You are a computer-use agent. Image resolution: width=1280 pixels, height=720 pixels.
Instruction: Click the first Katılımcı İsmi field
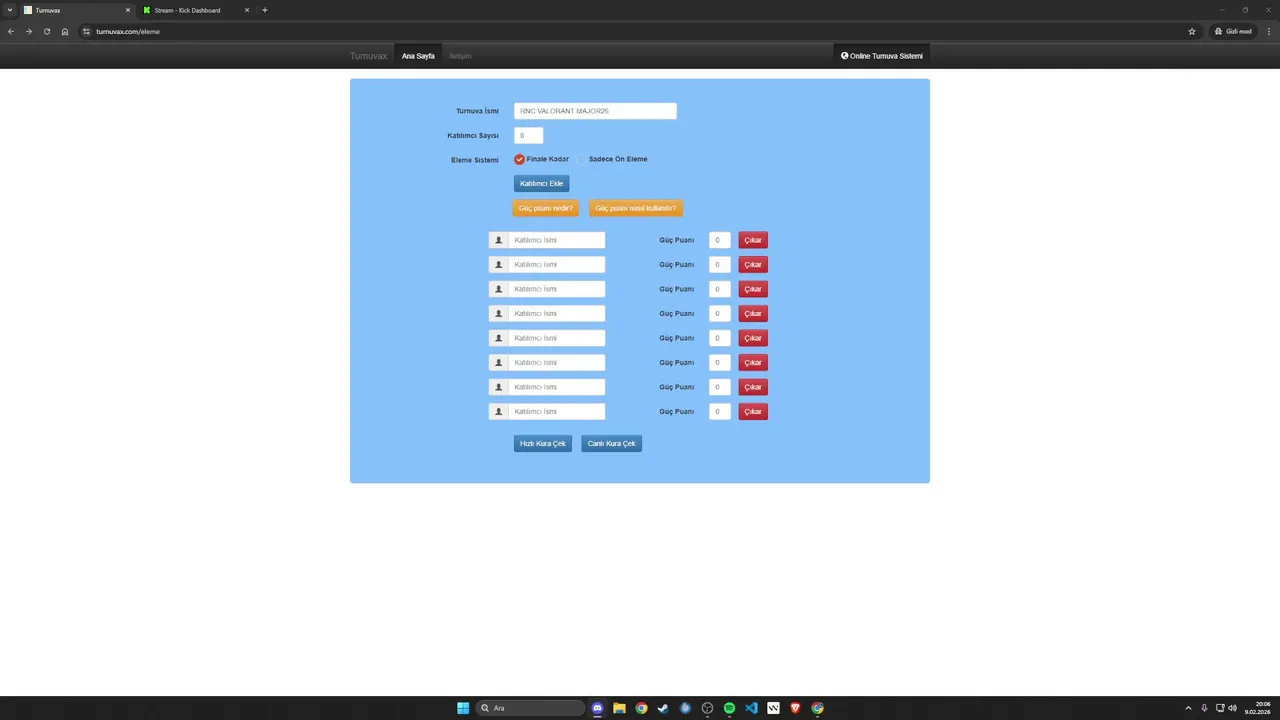point(557,240)
